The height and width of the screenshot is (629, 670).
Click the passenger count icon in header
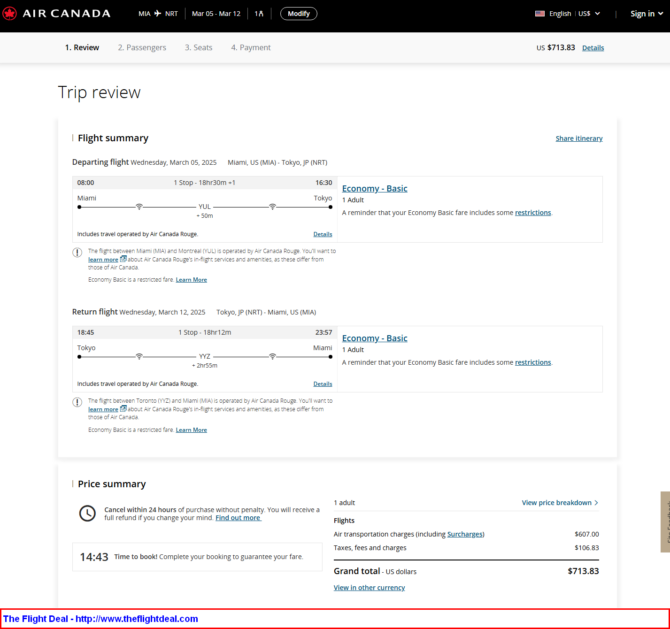tap(259, 14)
